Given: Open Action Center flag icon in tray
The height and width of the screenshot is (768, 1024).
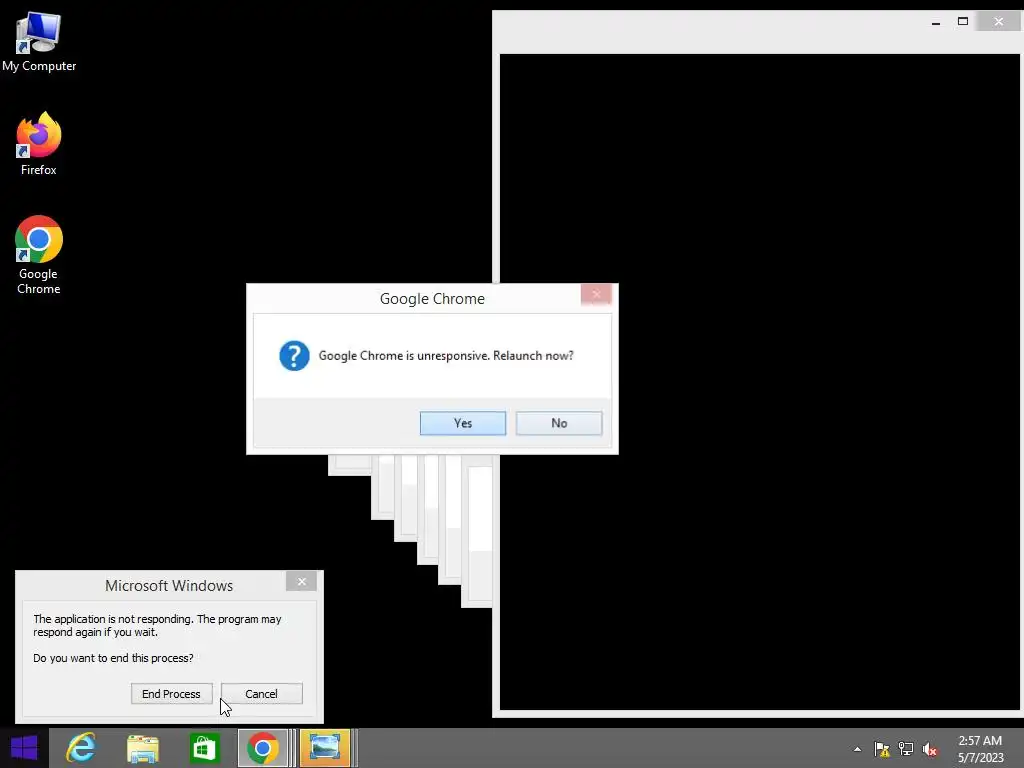Looking at the screenshot, I should pos(882,749).
